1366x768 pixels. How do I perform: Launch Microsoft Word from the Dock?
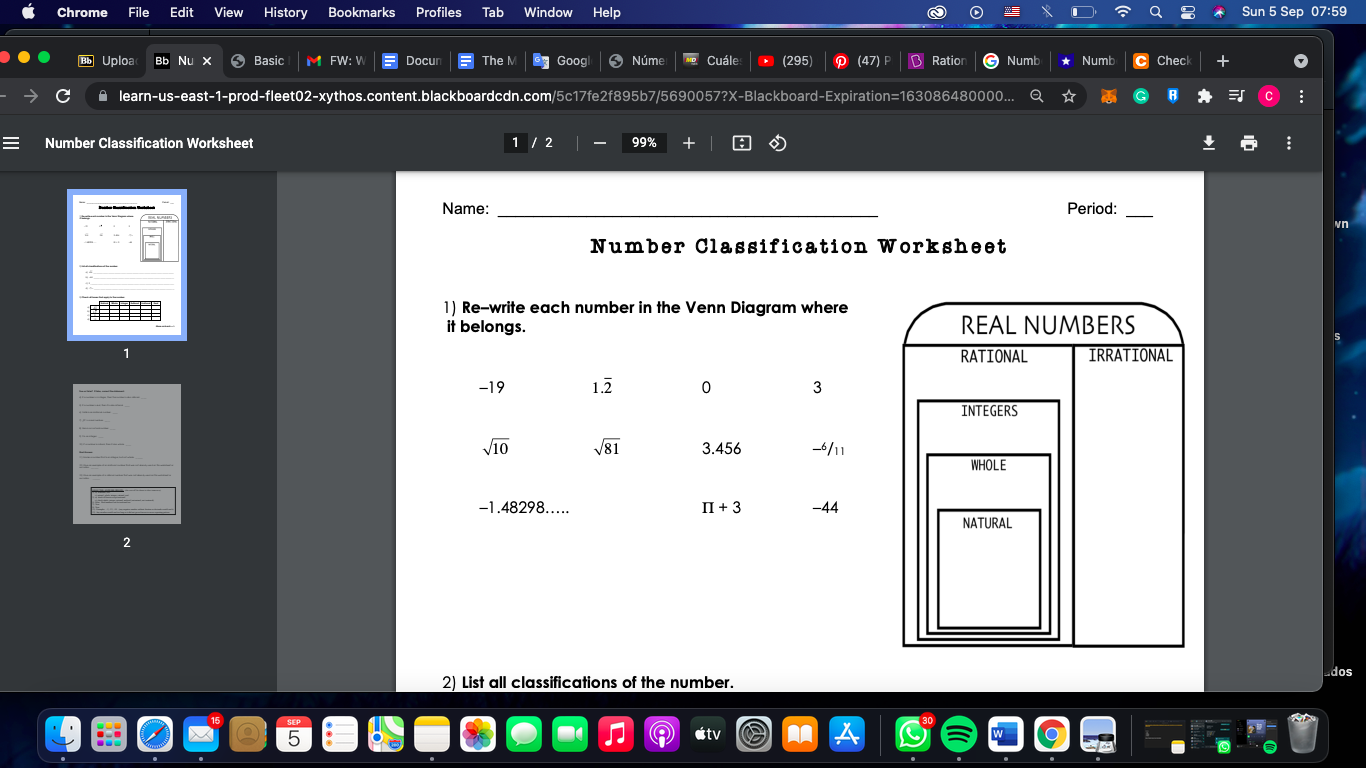pos(1005,733)
